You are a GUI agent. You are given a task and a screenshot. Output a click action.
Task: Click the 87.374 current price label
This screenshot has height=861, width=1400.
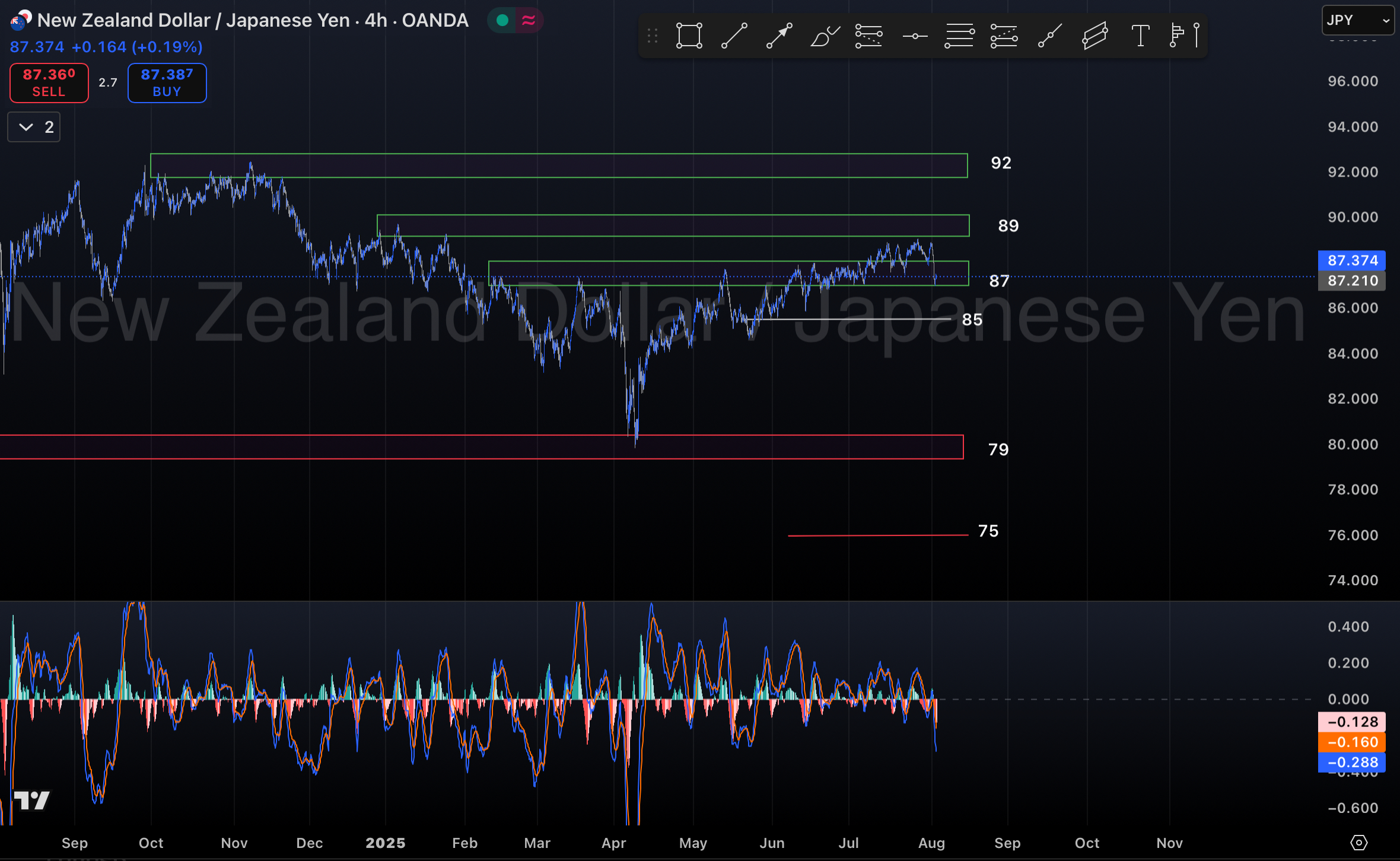pos(1352,260)
